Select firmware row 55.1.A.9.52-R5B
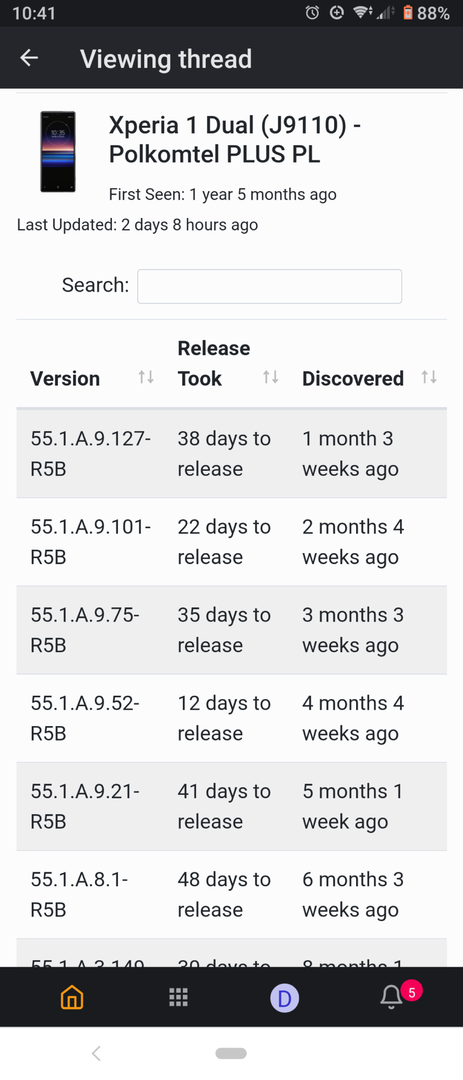Viewport: 463px width, 1080px height. tap(232, 718)
